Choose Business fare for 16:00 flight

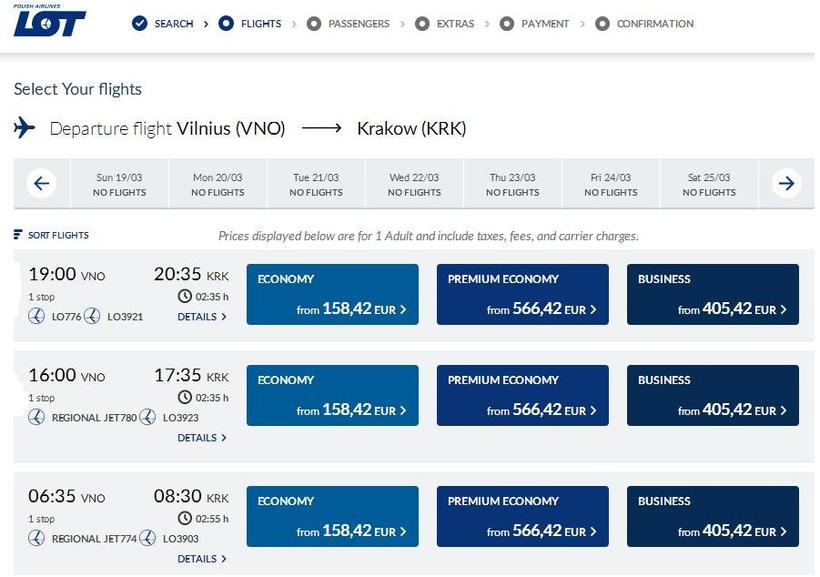[x=712, y=396]
